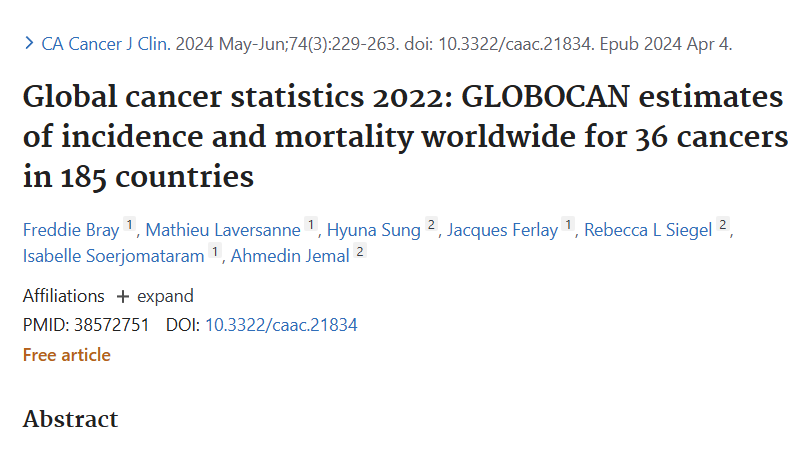The image size is (800, 450).
Task: Click affiliation superscript 2 after Ahmedin Jemal
Action: point(360,251)
